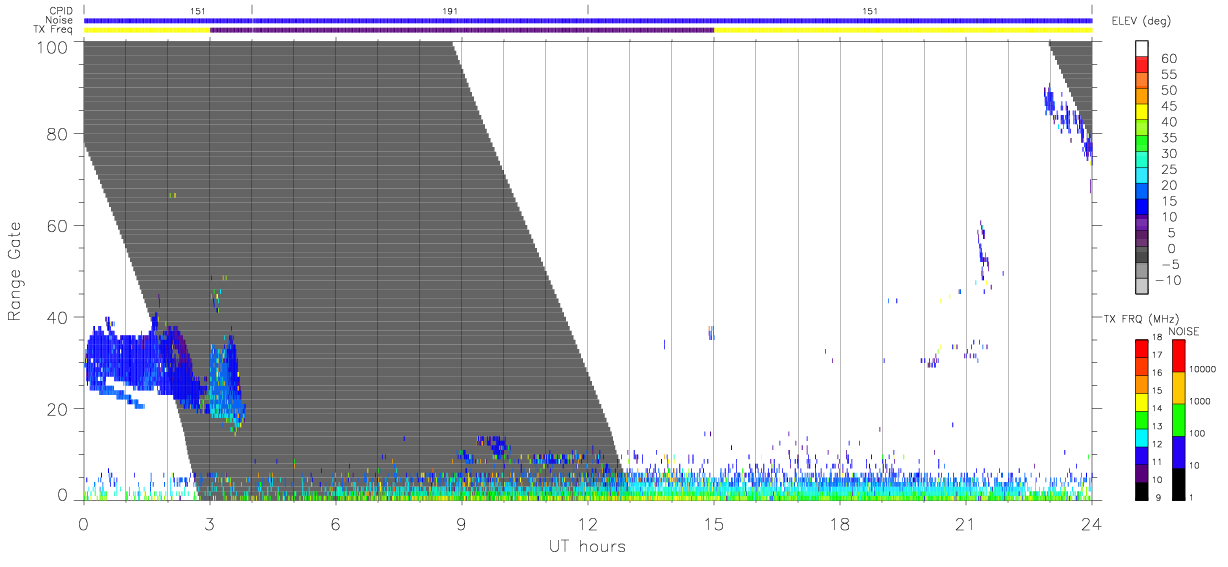Click NOISE legend label 100
1228x567 pixels.
pos(1199,433)
